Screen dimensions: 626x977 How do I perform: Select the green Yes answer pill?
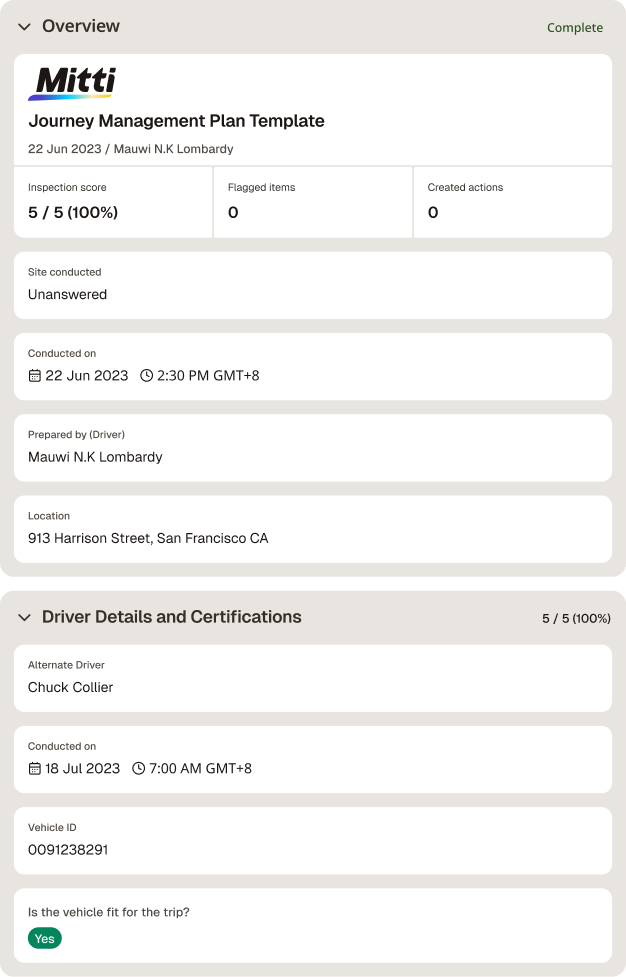coord(45,938)
